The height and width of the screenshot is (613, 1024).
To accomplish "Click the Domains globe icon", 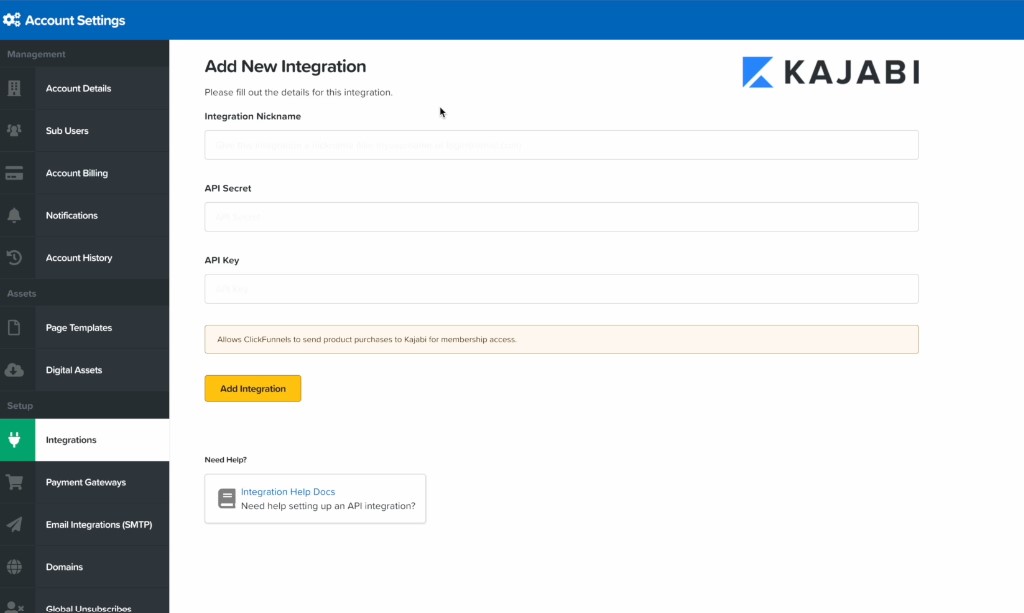I will 14,567.
